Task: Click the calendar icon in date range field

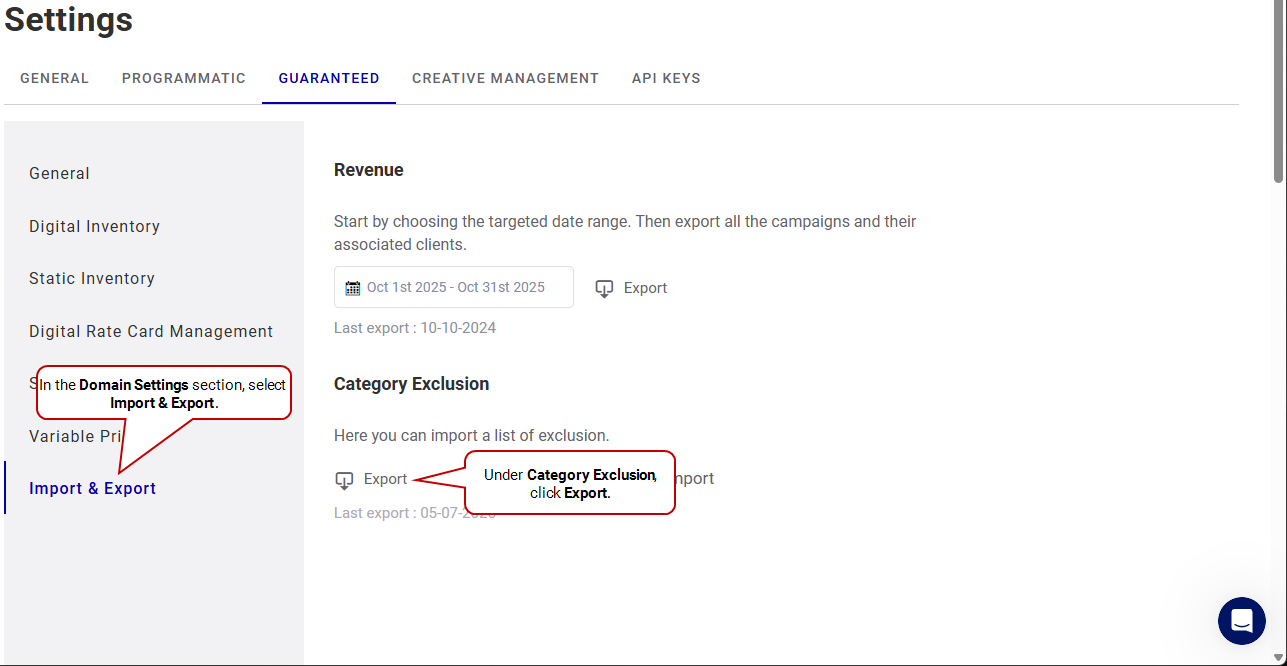Action: [x=352, y=288]
